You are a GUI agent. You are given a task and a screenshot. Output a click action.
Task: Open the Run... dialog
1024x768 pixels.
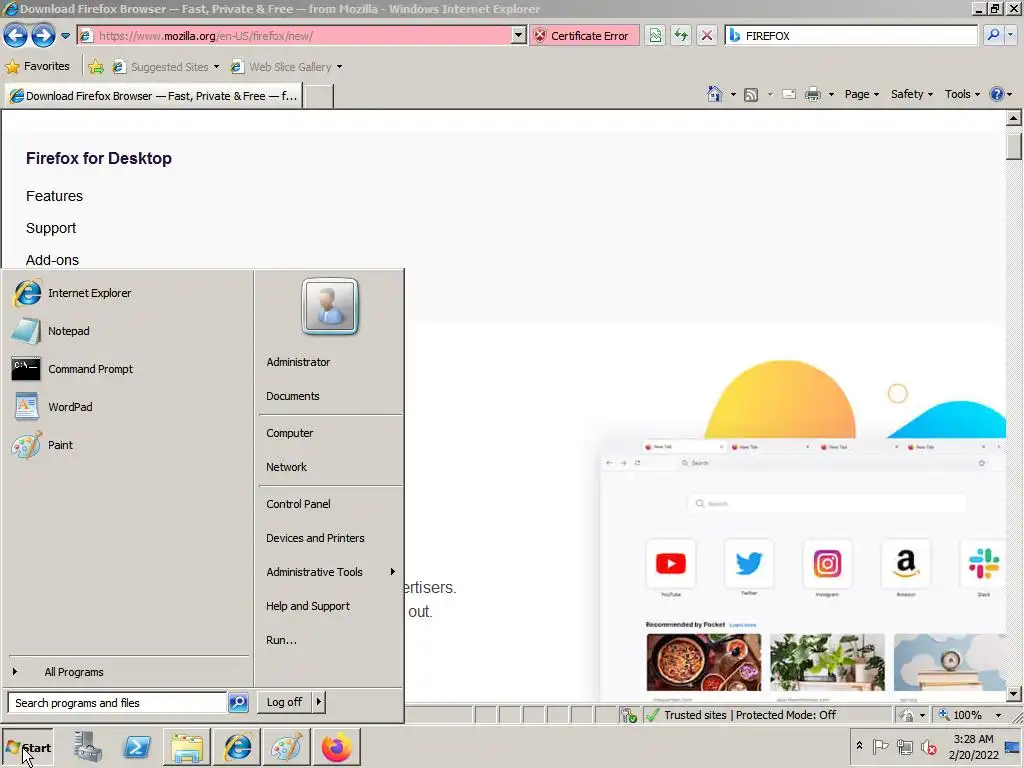tap(330, 640)
